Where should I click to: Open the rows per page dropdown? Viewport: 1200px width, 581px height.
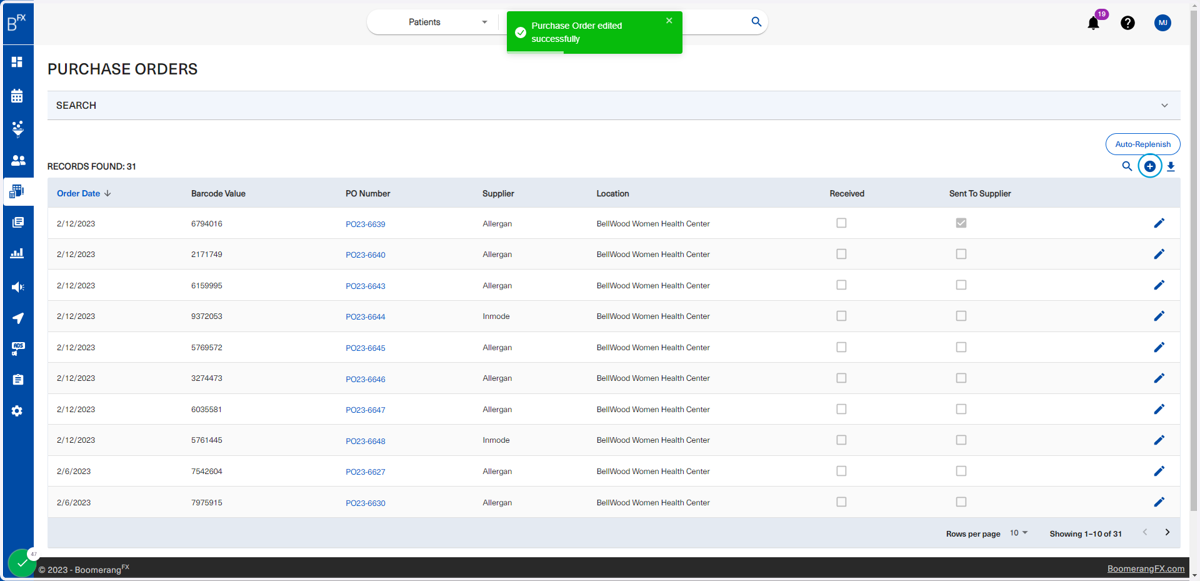[x=1018, y=533]
